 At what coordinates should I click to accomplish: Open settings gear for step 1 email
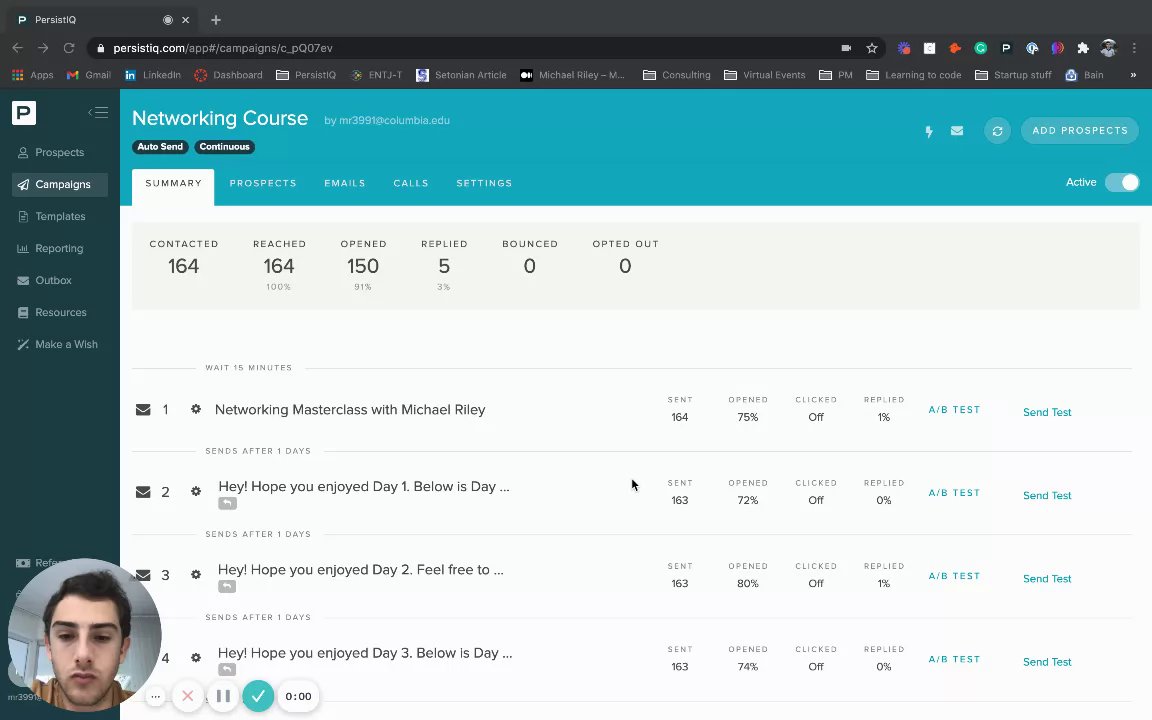point(196,409)
